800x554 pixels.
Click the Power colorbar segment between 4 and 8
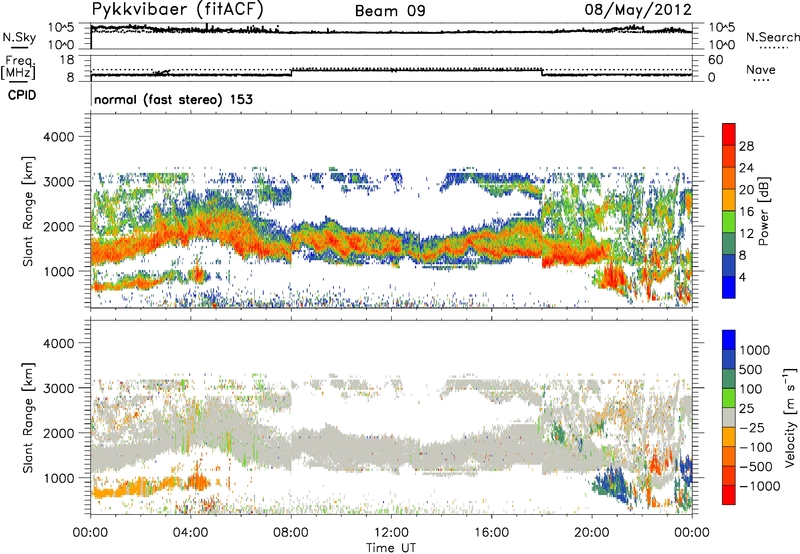coord(729,265)
